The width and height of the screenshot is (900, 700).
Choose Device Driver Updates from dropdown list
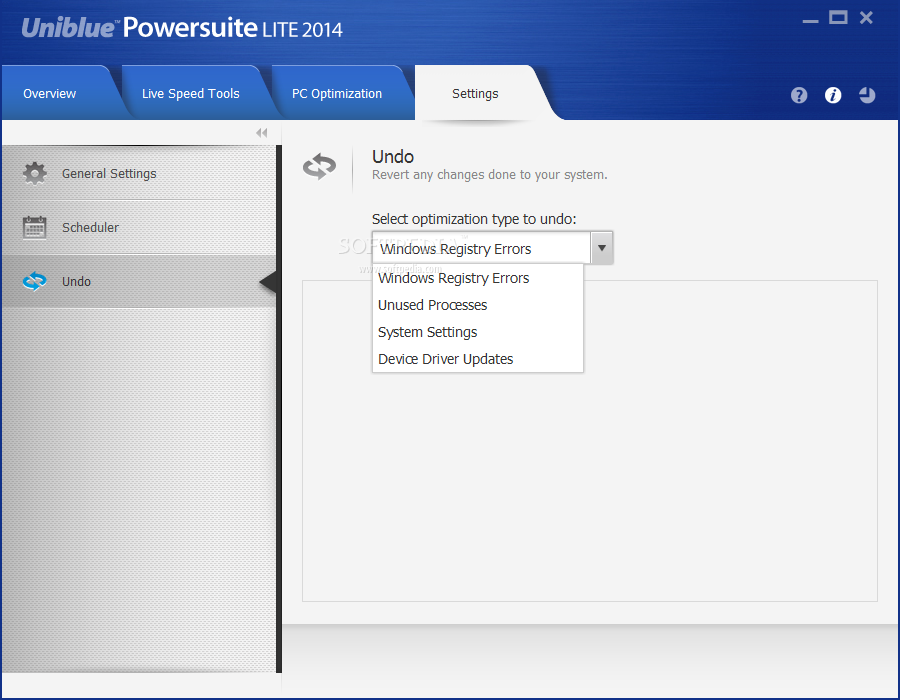[478, 359]
